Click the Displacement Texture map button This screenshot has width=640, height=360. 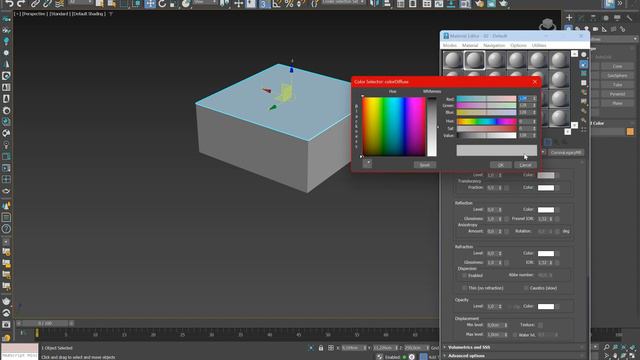pyautogui.click(x=540, y=325)
